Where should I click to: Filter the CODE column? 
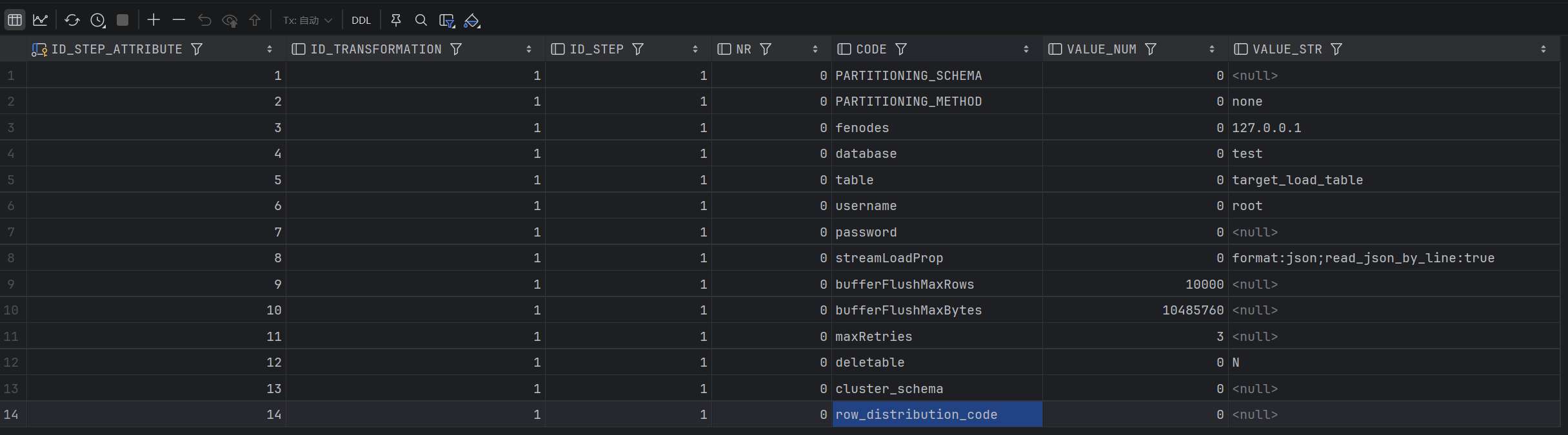tap(901, 49)
